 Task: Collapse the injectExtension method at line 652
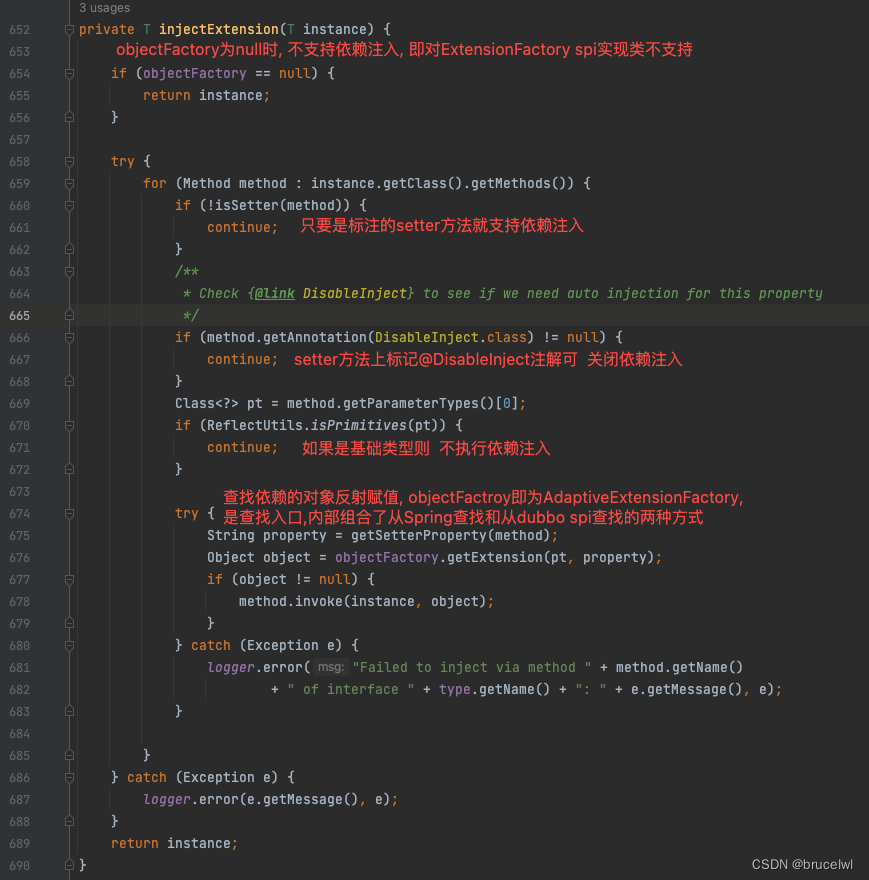[x=69, y=30]
